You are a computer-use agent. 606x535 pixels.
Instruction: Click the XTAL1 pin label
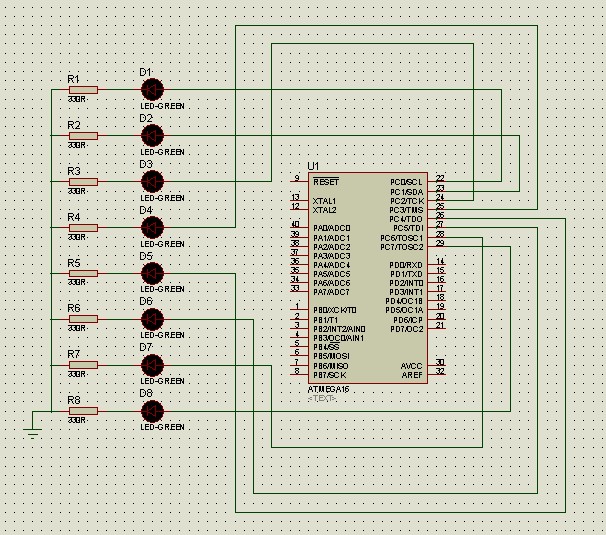pos(324,201)
